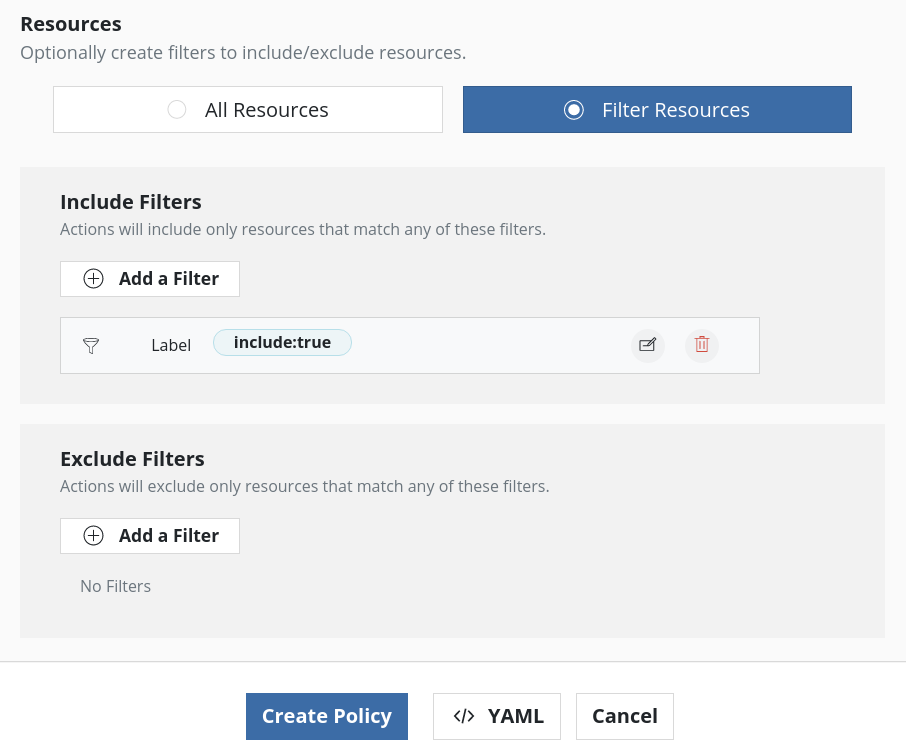Click the code brackets icon beside YAML
The height and width of the screenshot is (750, 906).
tap(463, 716)
